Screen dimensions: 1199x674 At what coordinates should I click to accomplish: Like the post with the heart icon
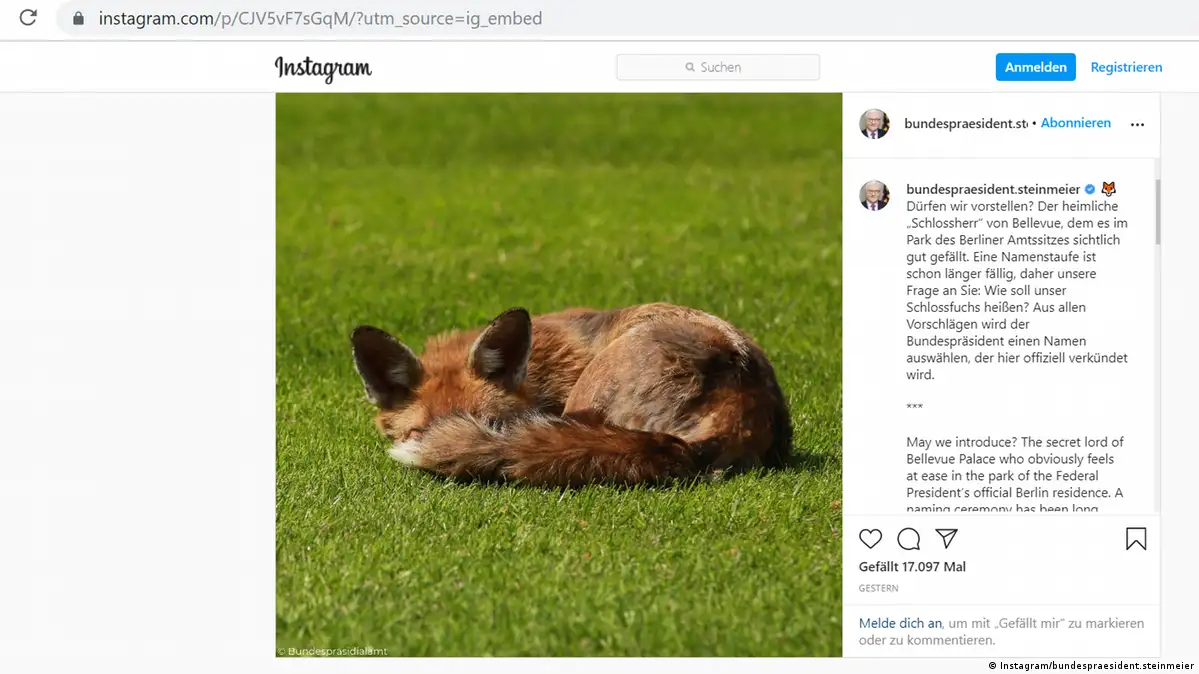coord(870,539)
